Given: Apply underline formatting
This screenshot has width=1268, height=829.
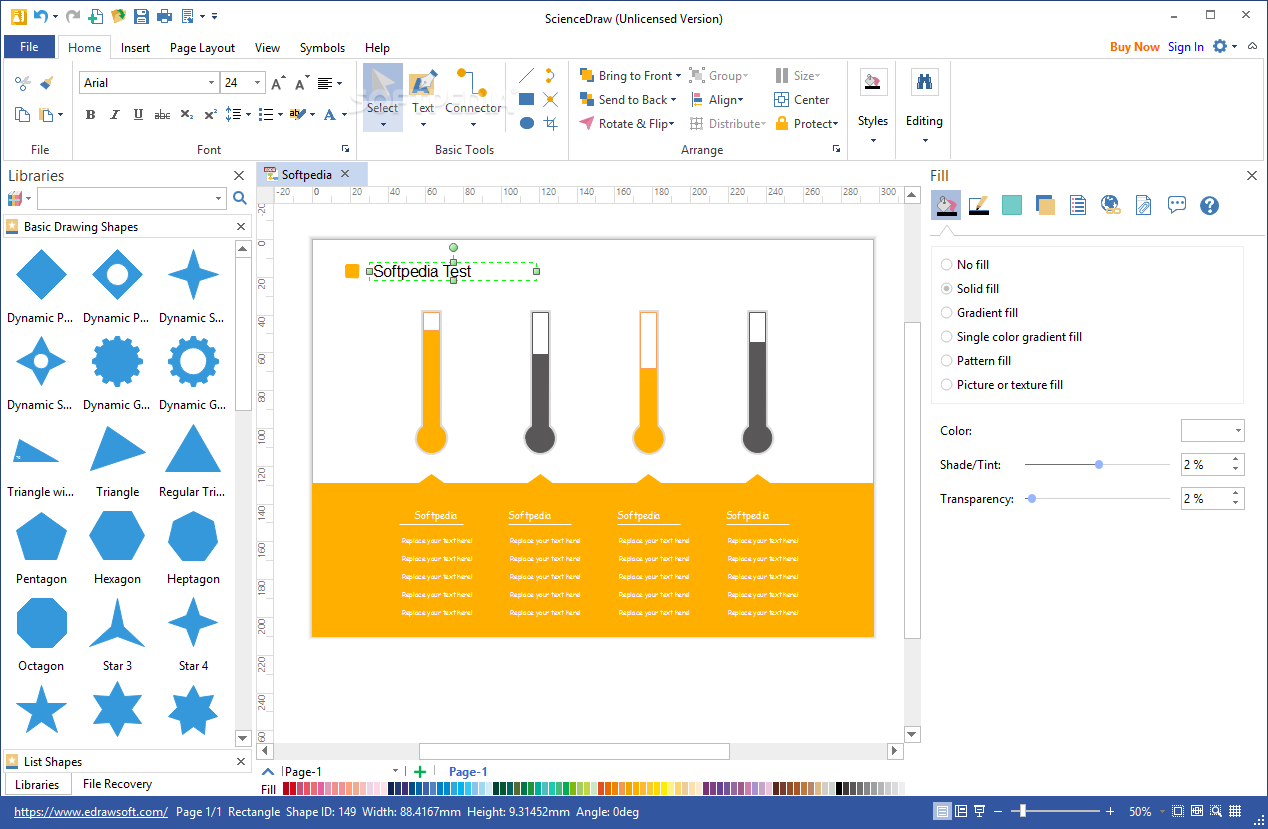Looking at the screenshot, I should [138, 115].
